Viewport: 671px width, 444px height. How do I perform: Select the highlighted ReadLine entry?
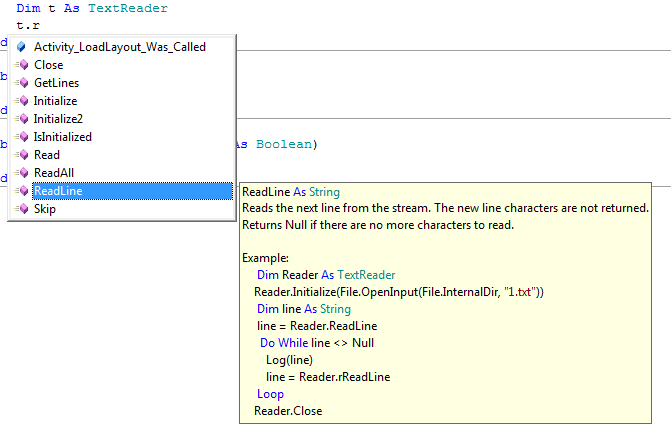click(133, 191)
